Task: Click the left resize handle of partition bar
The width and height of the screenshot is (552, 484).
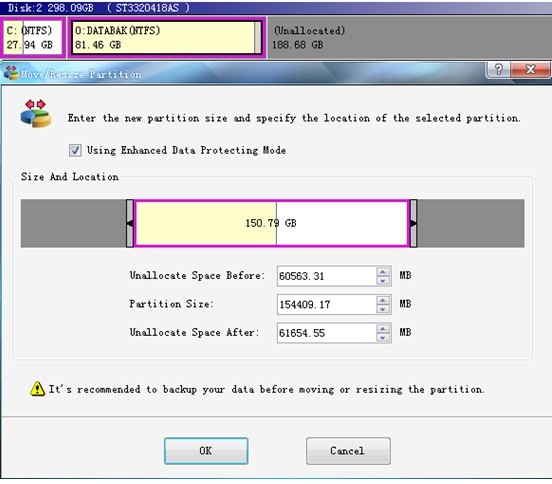Action: pos(130,223)
